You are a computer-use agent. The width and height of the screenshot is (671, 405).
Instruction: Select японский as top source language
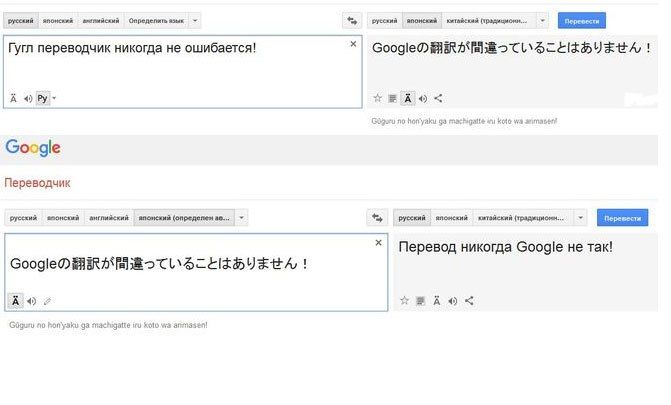[x=58, y=21]
